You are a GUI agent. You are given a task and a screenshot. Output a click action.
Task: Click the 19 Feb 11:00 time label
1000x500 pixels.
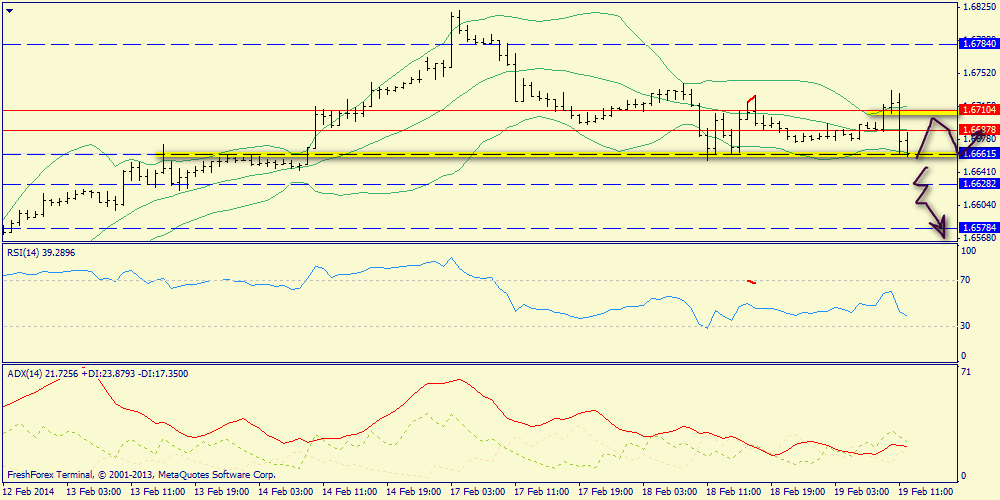click(925, 492)
